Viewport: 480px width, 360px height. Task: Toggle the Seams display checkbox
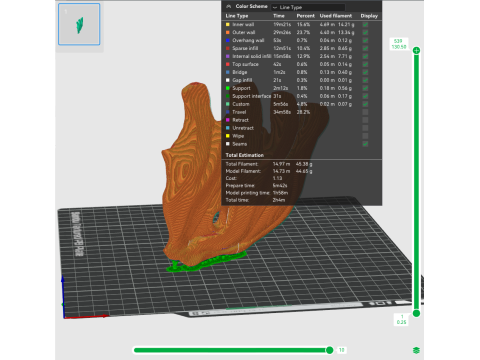(x=365, y=144)
